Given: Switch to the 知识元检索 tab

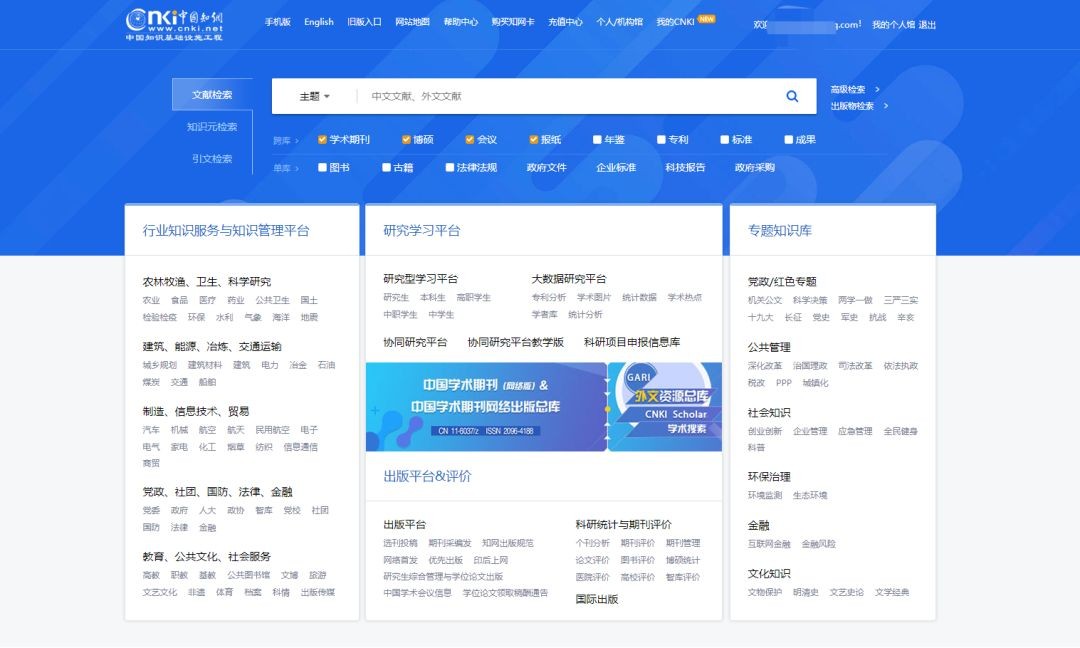Looking at the screenshot, I should [x=212, y=127].
